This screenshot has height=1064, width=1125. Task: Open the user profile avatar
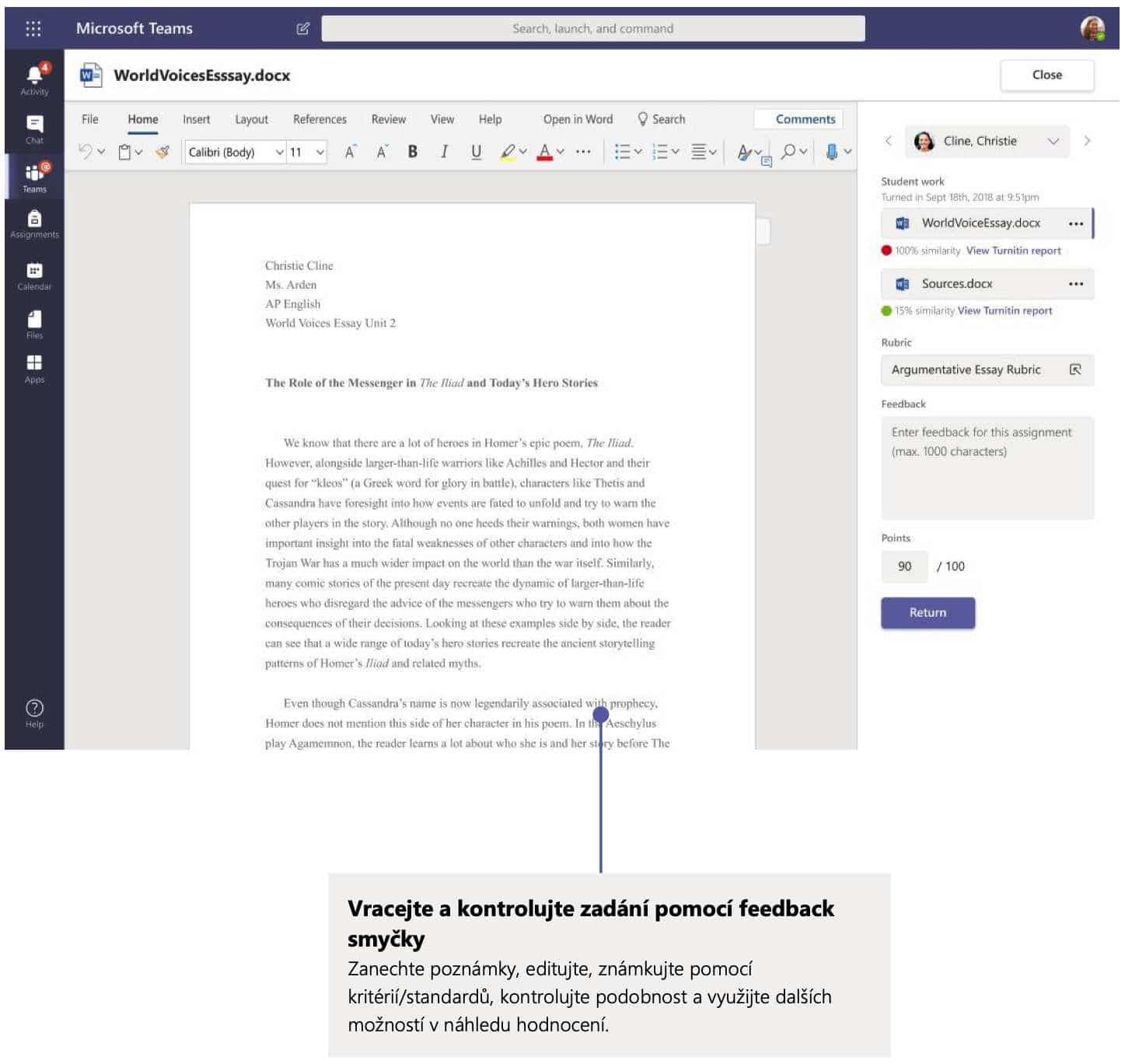point(1093,29)
